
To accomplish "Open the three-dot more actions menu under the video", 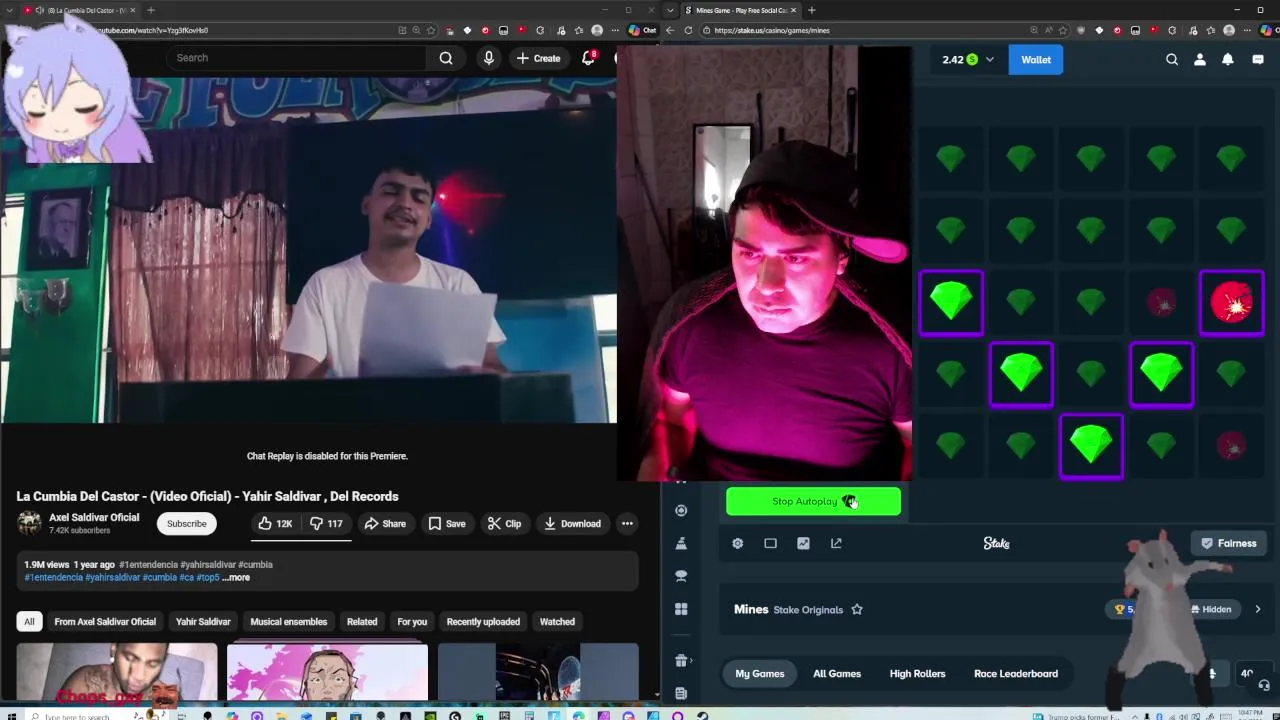I will point(627,524).
